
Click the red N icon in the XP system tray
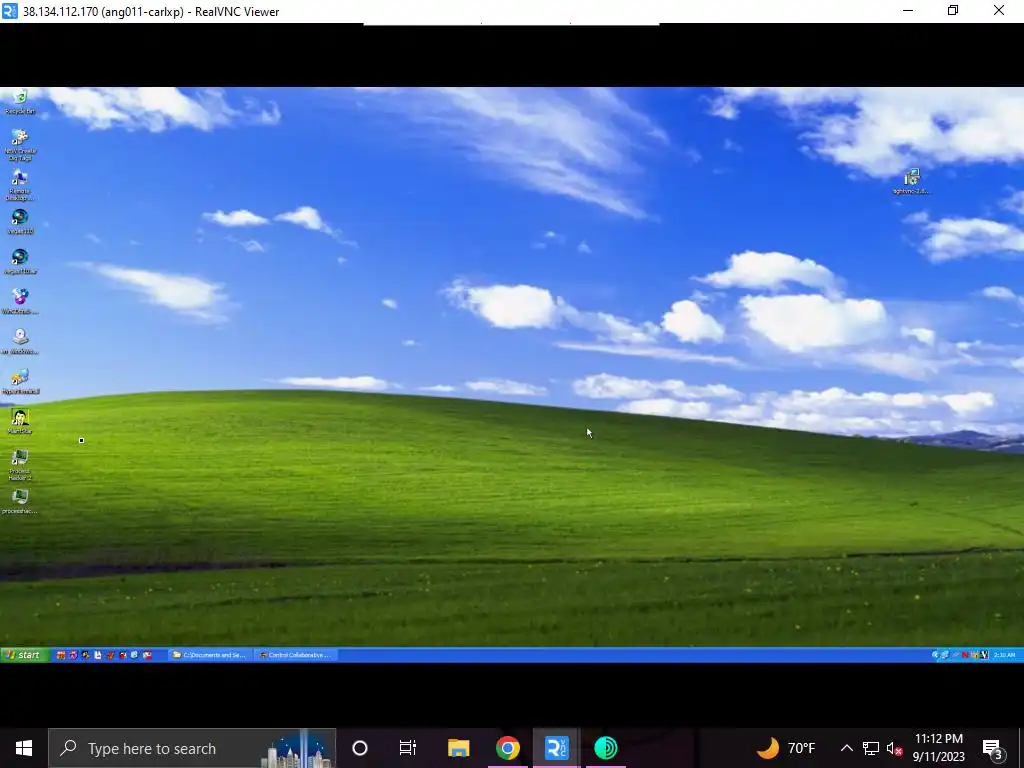pyautogui.click(x=966, y=655)
